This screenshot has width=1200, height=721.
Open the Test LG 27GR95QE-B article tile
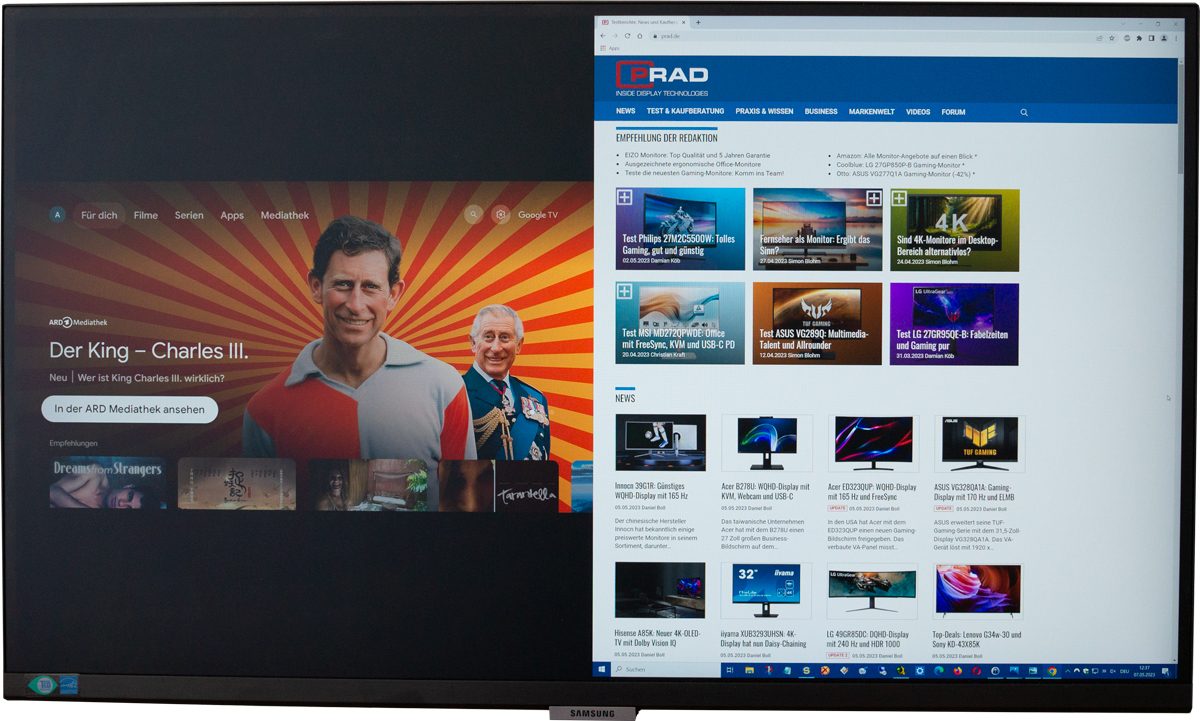[954, 324]
